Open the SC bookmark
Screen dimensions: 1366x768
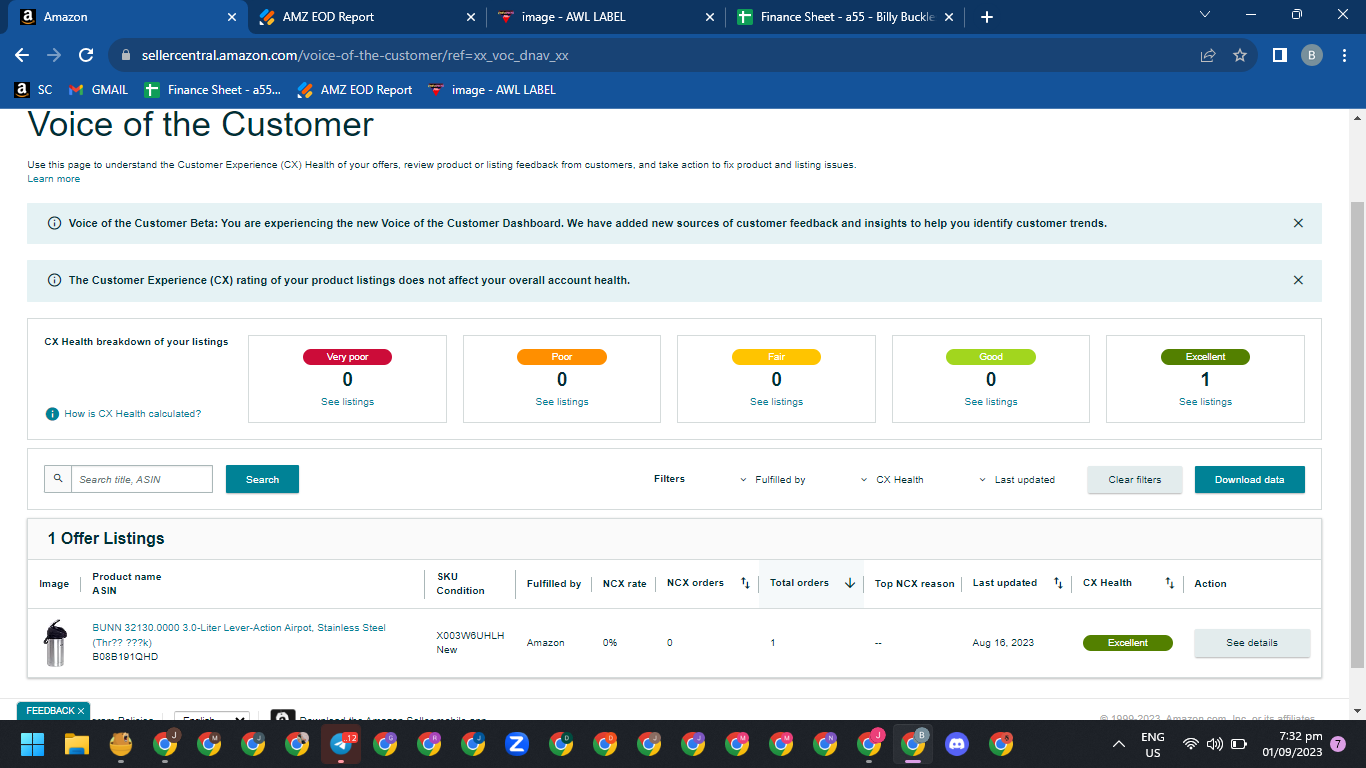point(33,90)
